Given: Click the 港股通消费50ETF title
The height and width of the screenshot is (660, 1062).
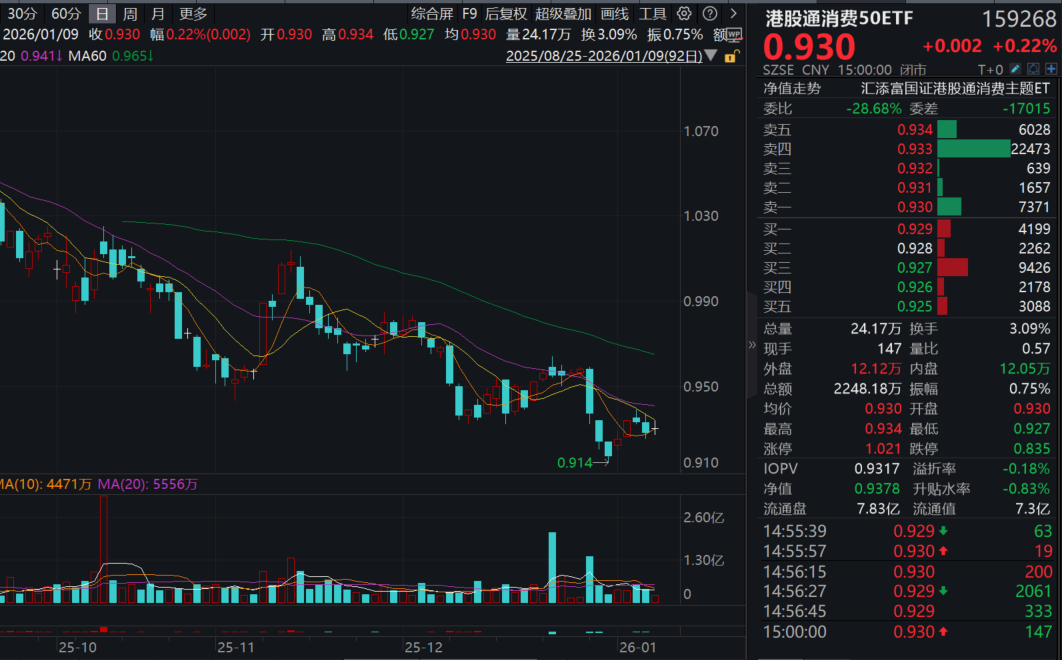Looking at the screenshot, I should pyautogui.click(x=839, y=18).
